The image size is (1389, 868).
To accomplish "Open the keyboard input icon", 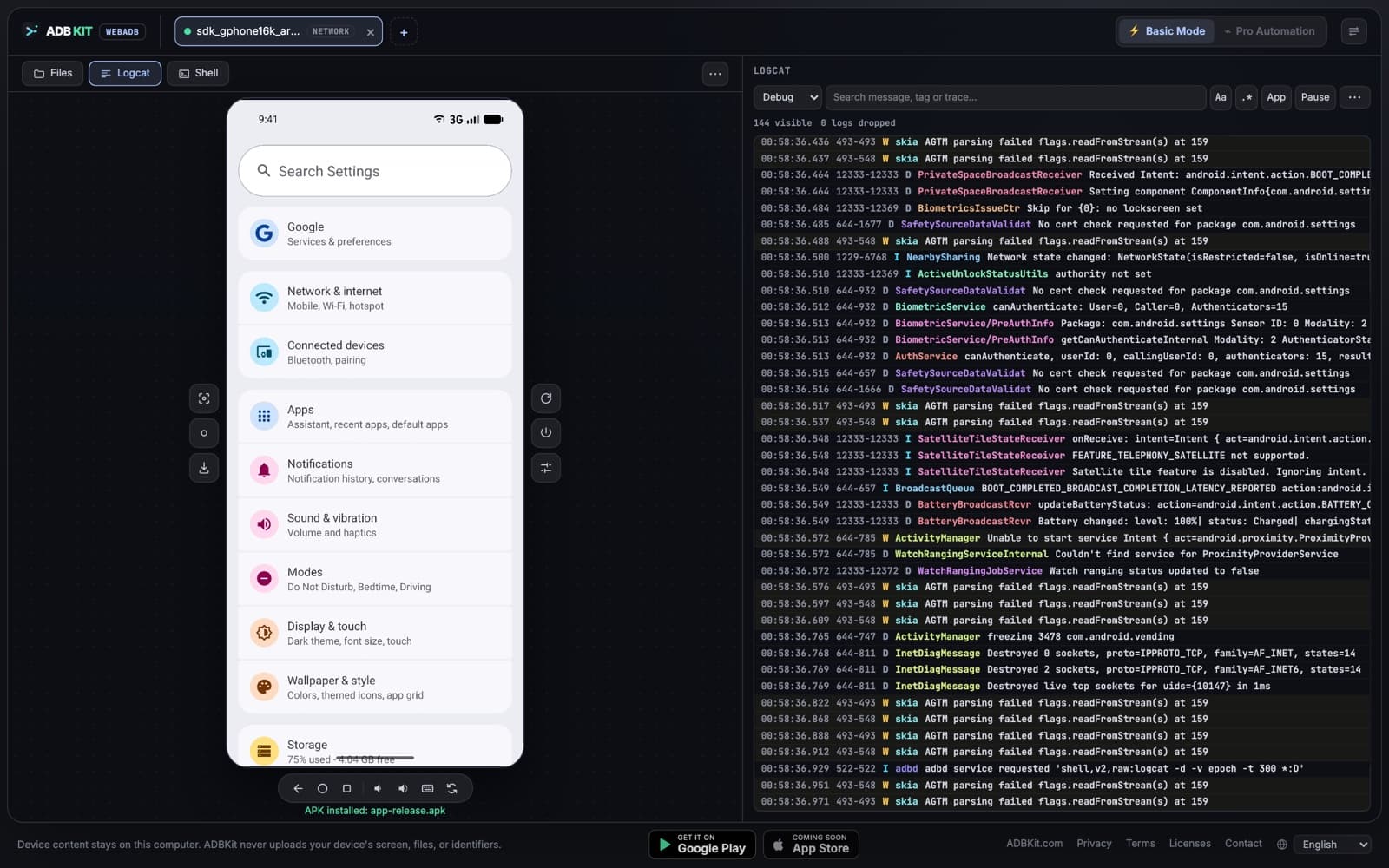I will point(427,788).
